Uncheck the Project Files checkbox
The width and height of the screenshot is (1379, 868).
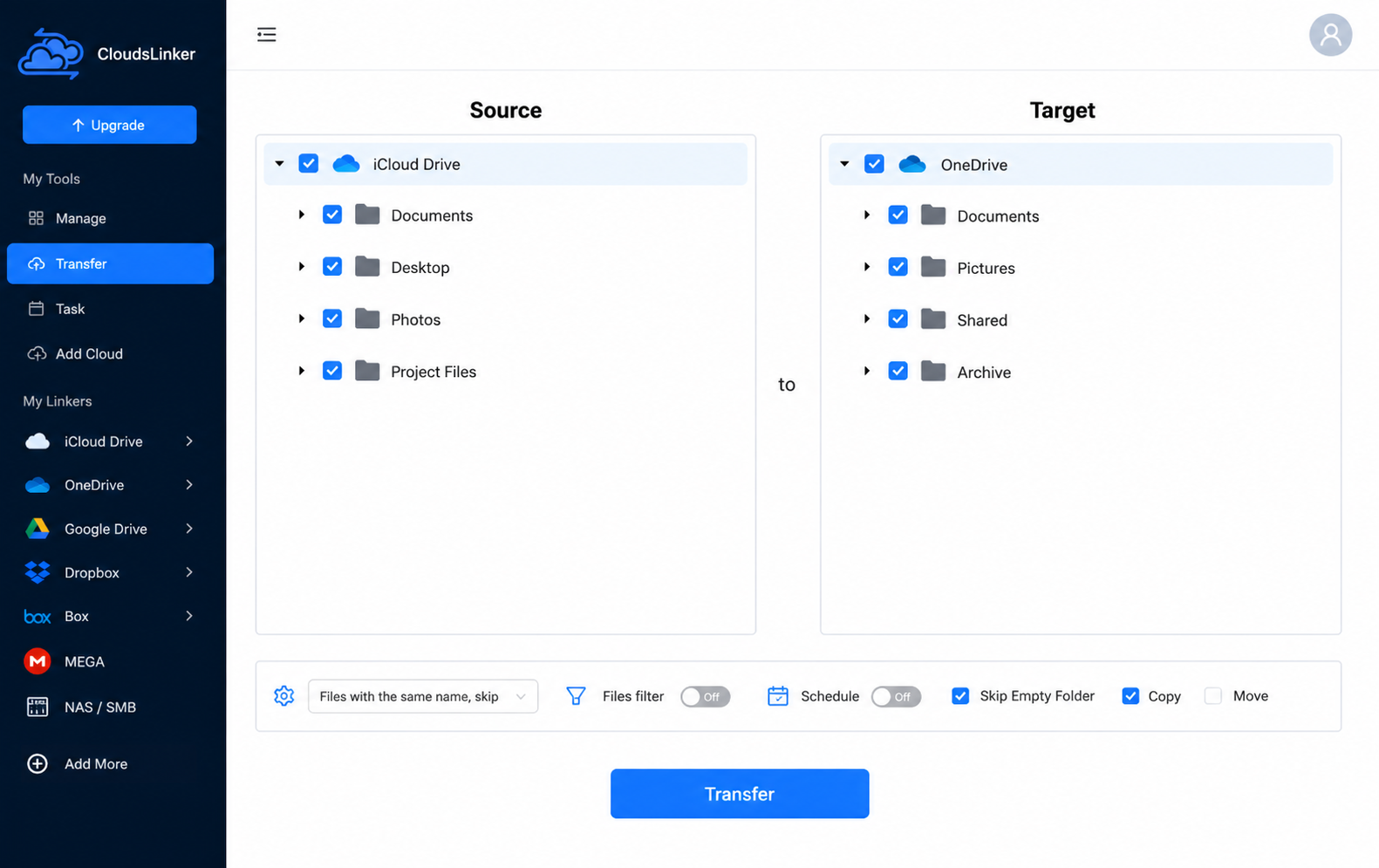pyautogui.click(x=332, y=371)
